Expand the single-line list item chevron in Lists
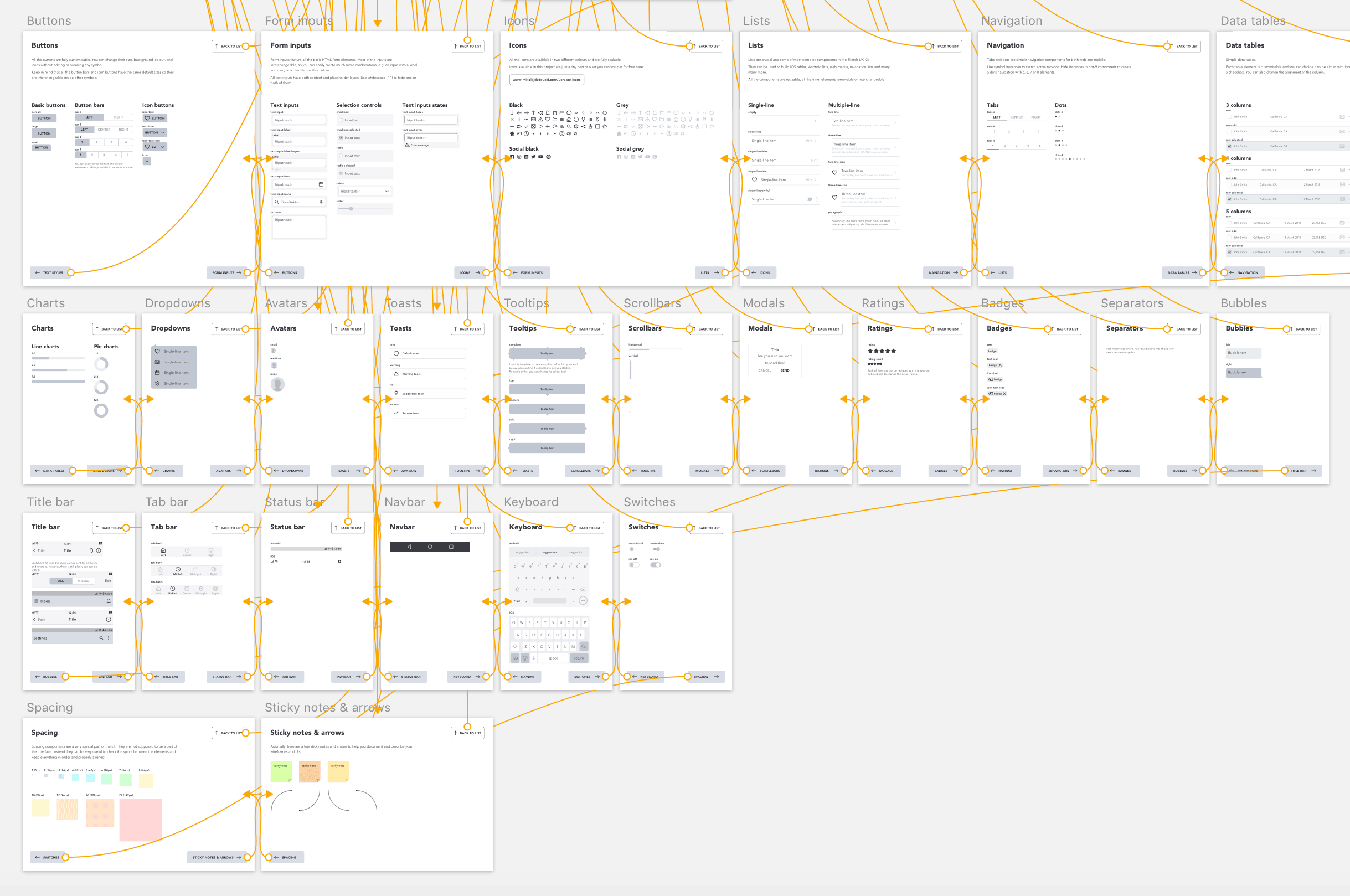1350x896 pixels. 815,141
